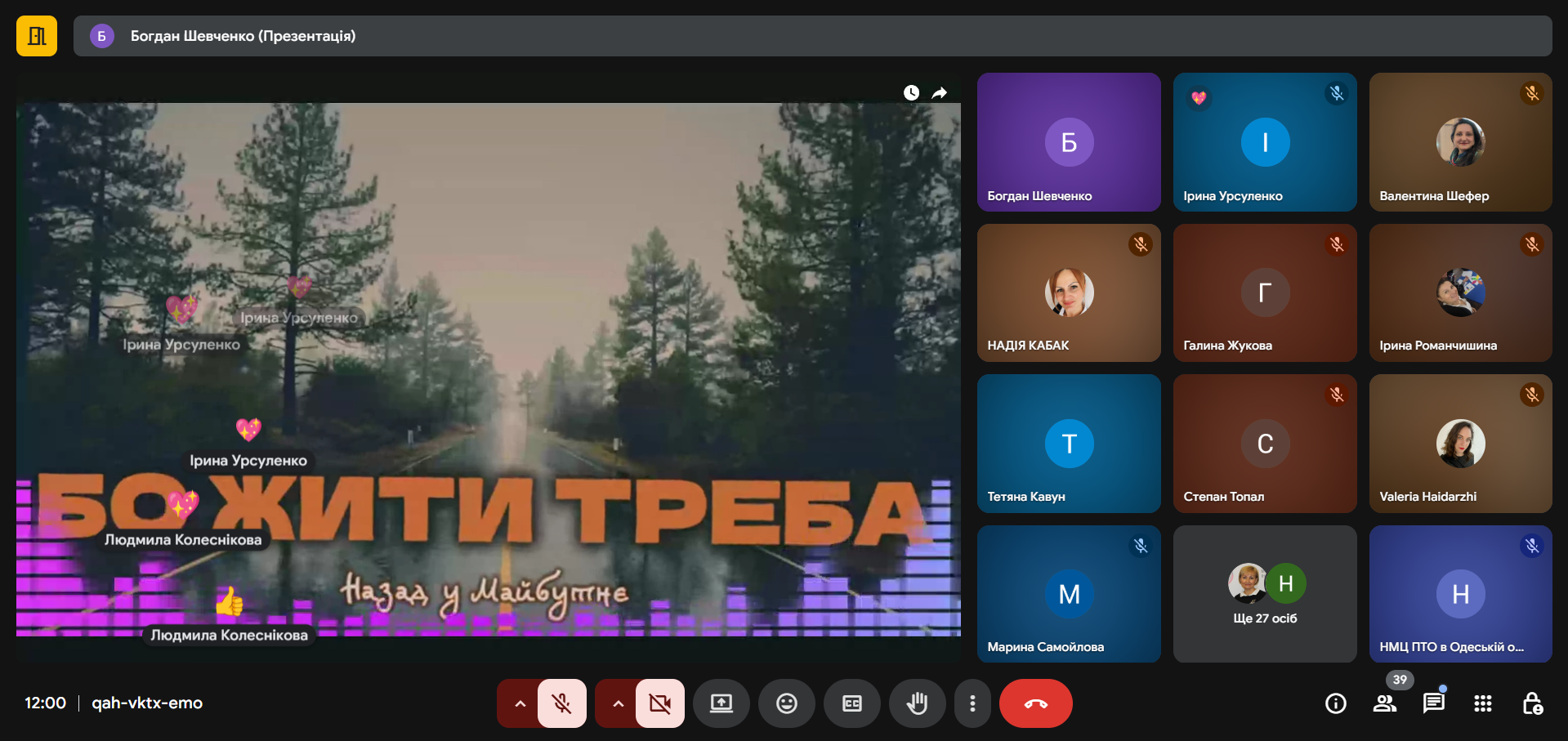Screen dimensions: 1568x741
Task: Click the share arrow above the presentation
Action: (x=940, y=93)
